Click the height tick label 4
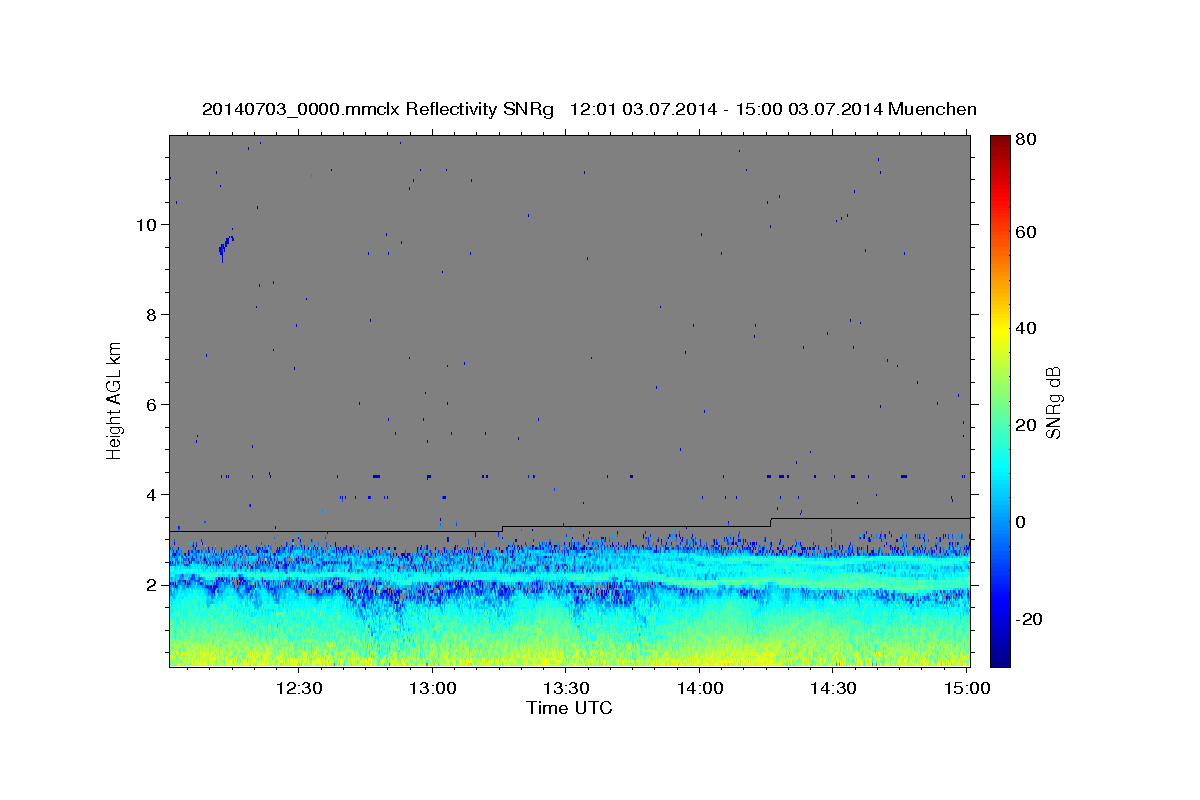The width and height of the screenshot is (1200, 800). pos(151,495)
